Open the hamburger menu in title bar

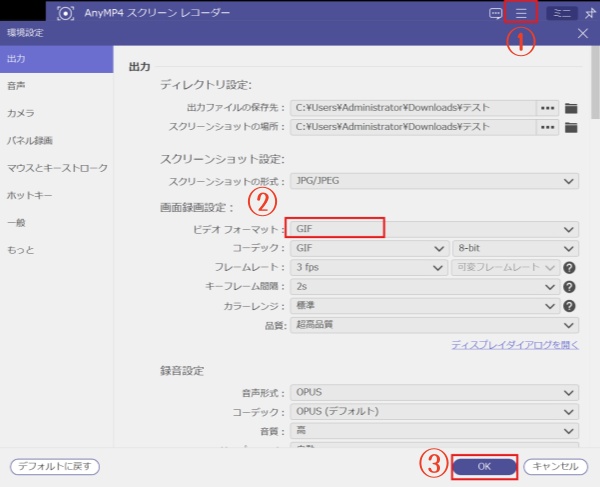[x=521, y=13]
